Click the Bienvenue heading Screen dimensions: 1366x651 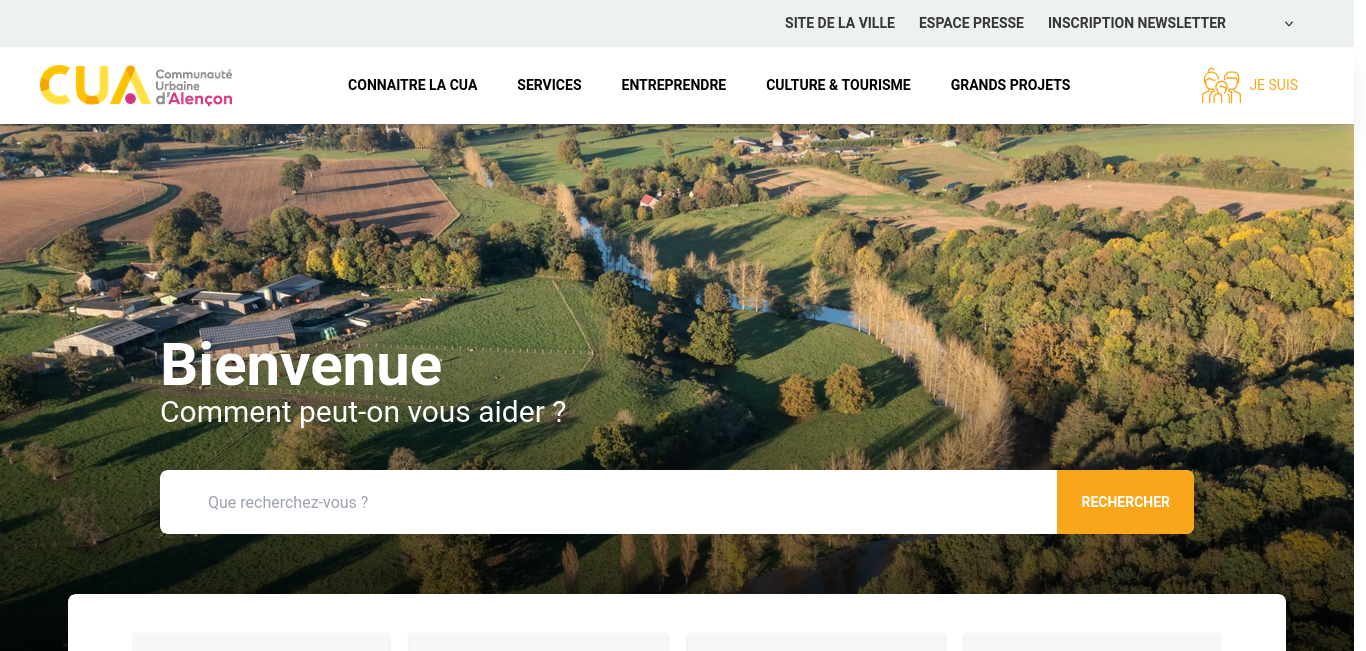click(x=301, y=364)
